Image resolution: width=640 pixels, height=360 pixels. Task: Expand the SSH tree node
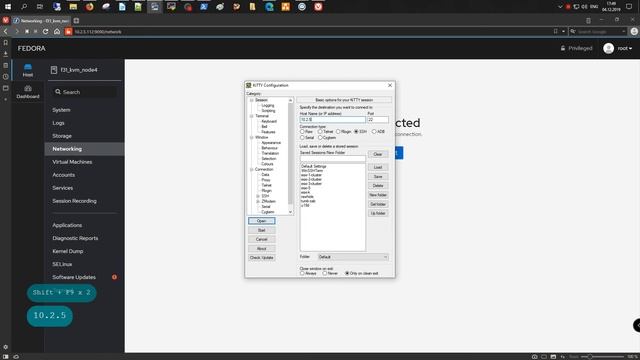(x=258, y=196)
